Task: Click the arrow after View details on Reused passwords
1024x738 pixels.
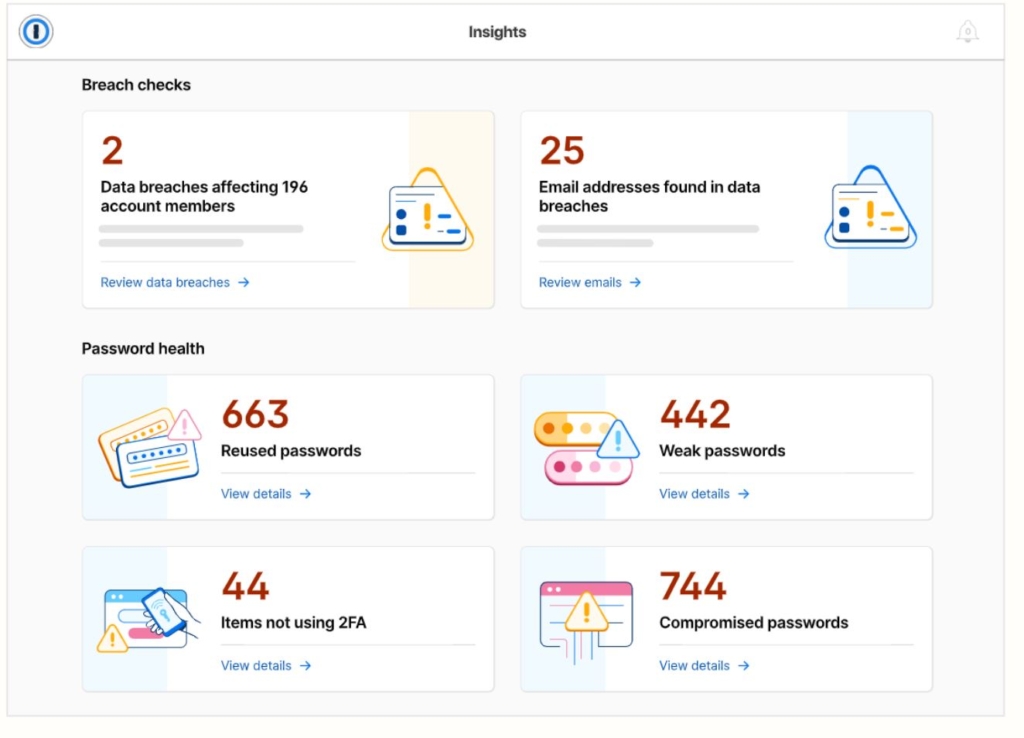Action: (x=307, y=494)
